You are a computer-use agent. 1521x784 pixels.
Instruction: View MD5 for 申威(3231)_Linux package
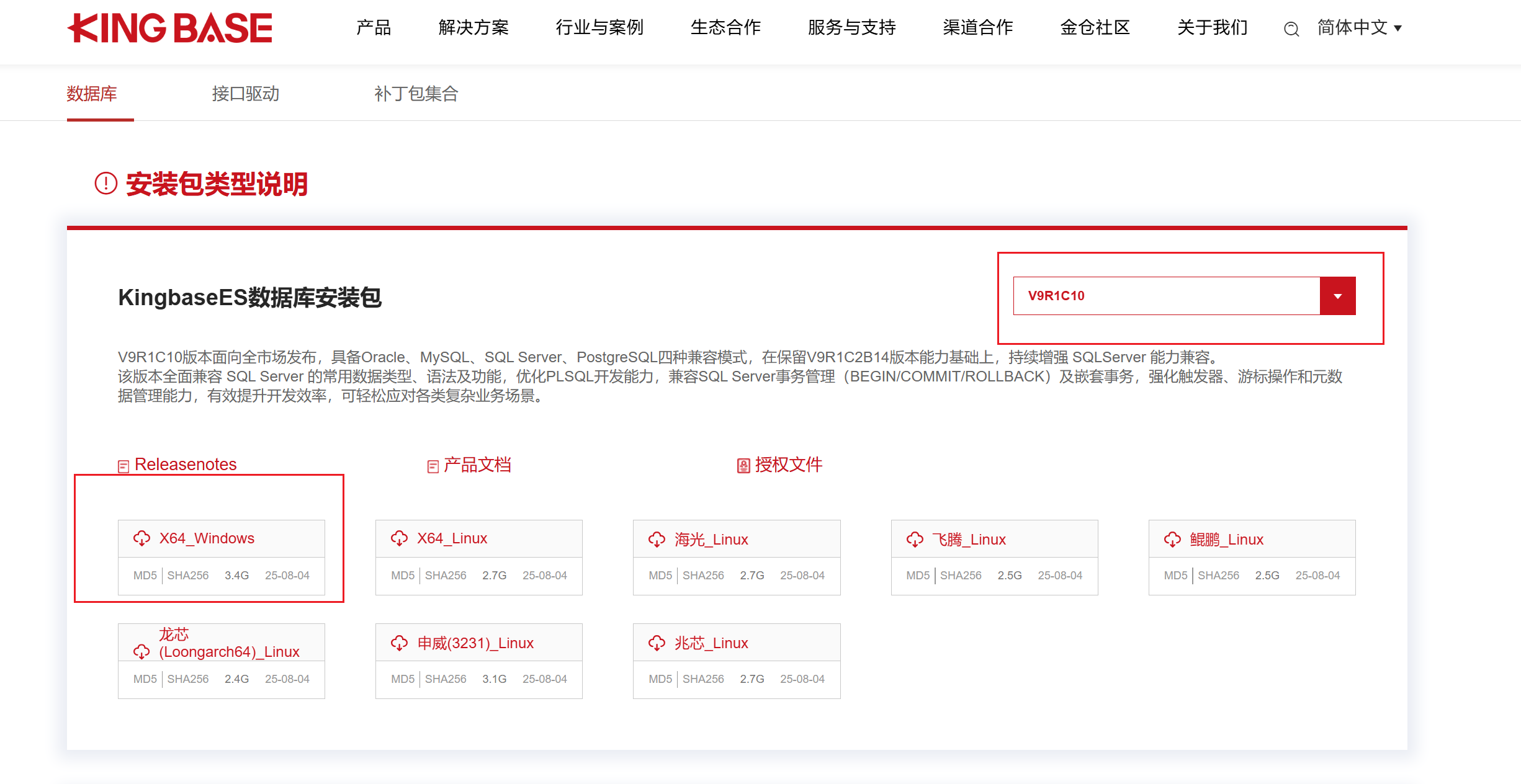[403, 679]
